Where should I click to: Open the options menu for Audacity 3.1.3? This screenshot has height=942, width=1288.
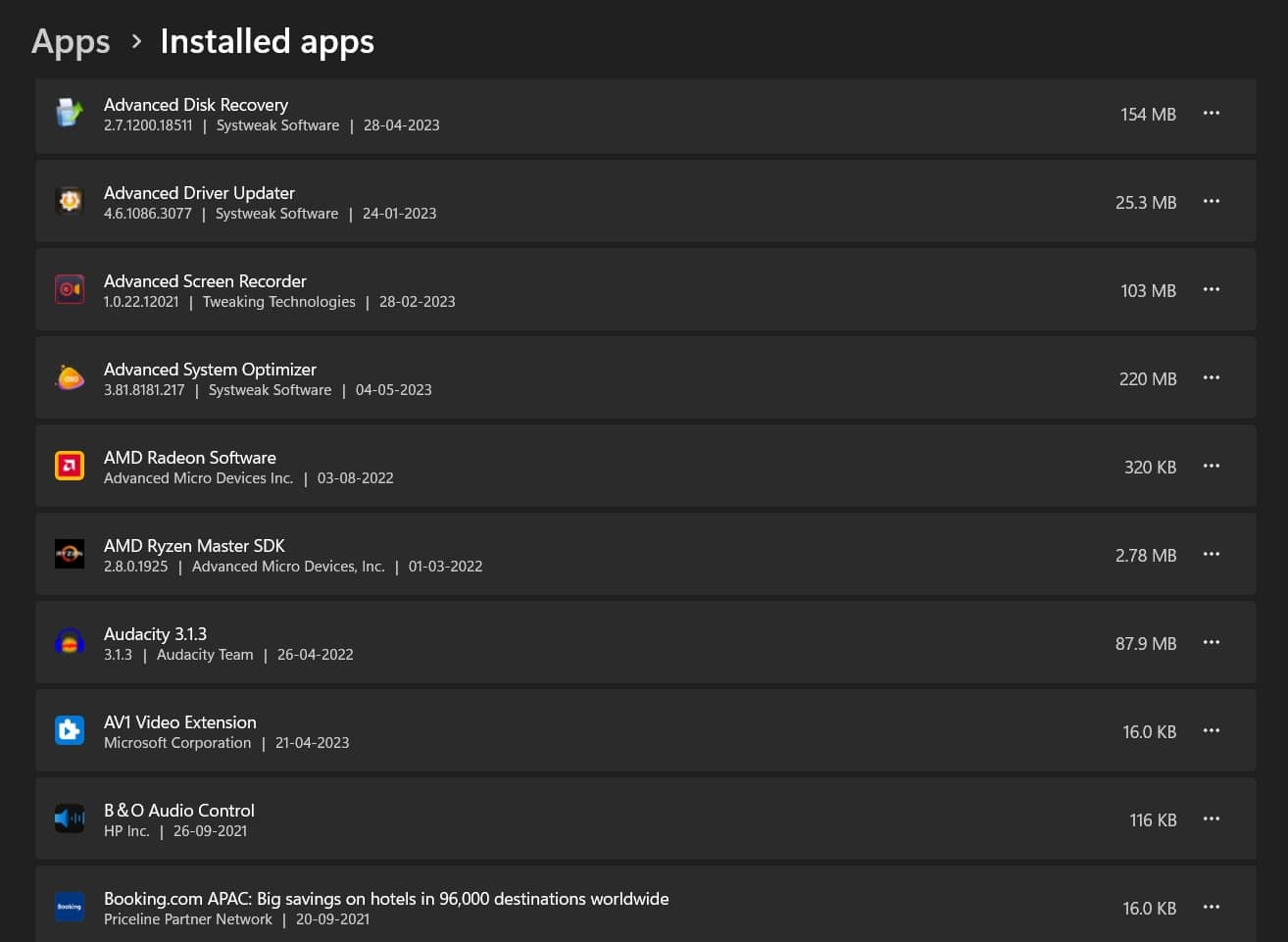tap(1212, 642)
